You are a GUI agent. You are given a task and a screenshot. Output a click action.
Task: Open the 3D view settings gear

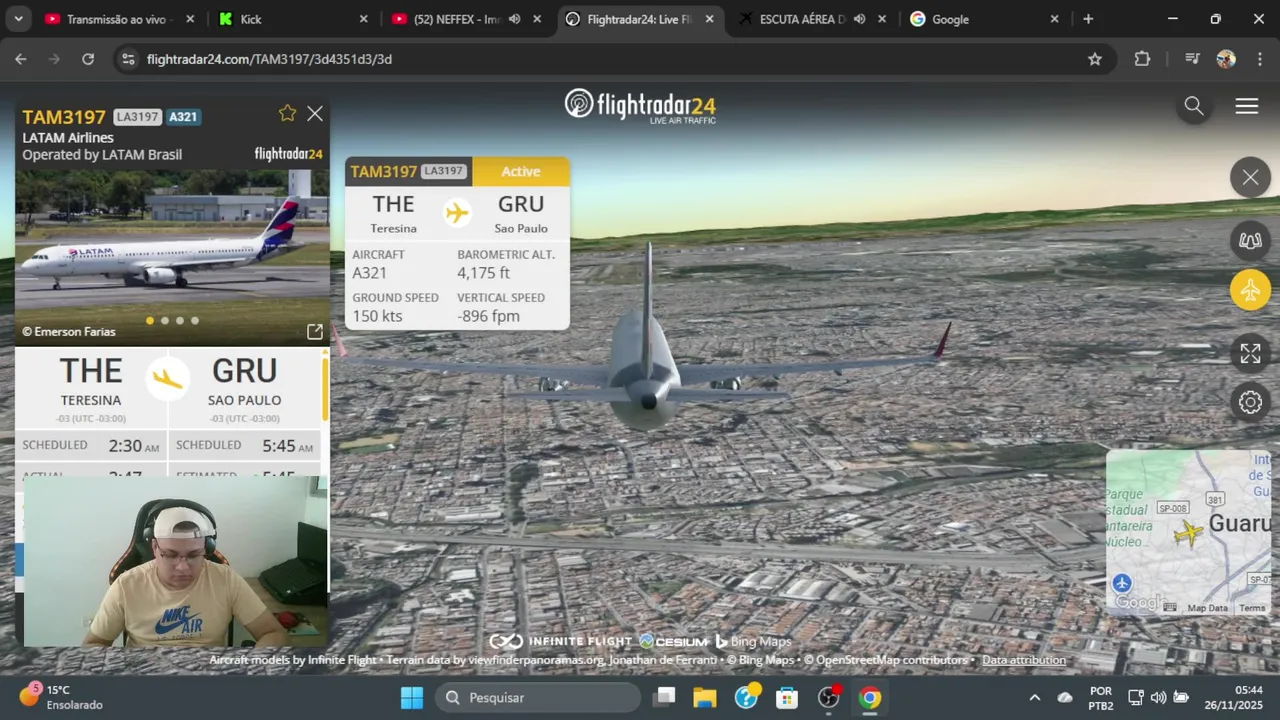point(1250,402)
